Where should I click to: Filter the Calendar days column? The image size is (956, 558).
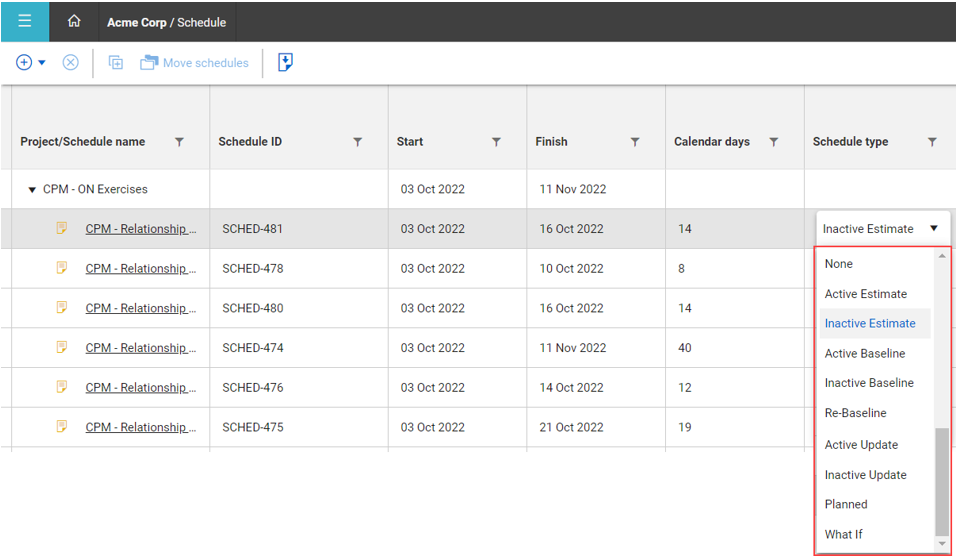(x=773, y=142)
